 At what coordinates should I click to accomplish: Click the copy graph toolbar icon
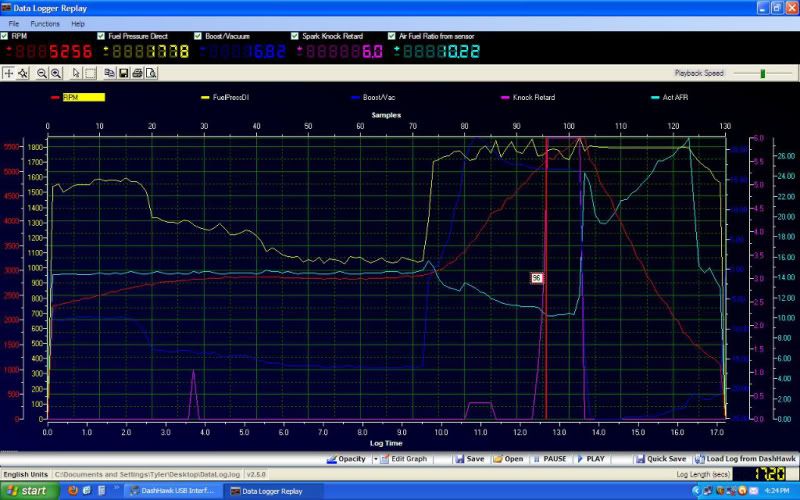109,73
